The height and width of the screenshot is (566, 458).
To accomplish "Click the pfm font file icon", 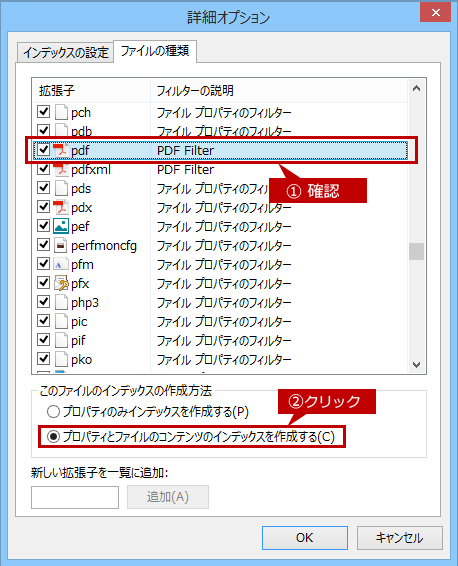I will click(61, 264).
